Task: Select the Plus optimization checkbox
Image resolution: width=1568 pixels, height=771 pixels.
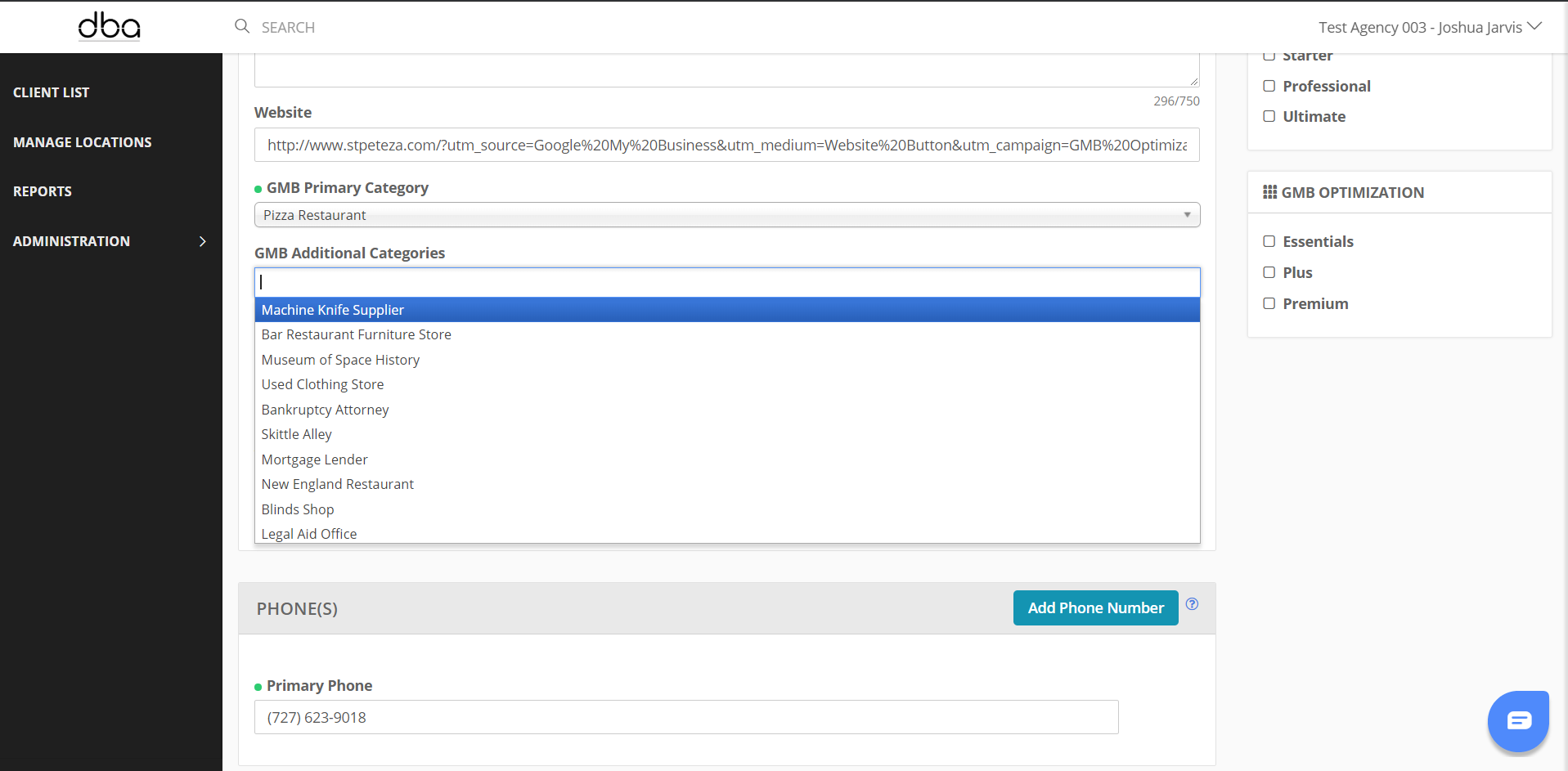Action: click(1269, 272)
